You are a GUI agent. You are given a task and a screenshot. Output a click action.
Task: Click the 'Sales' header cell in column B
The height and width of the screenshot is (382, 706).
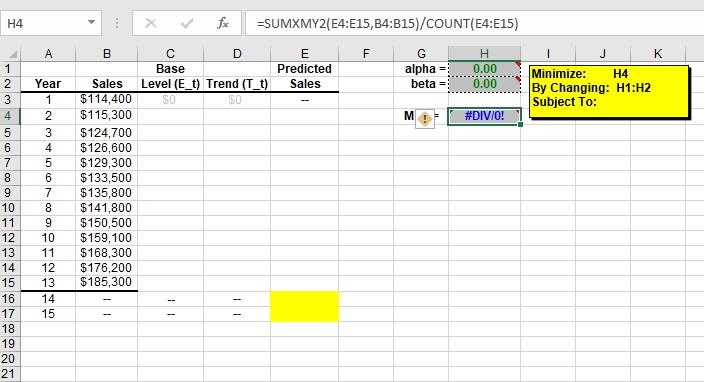pos(107,84)
